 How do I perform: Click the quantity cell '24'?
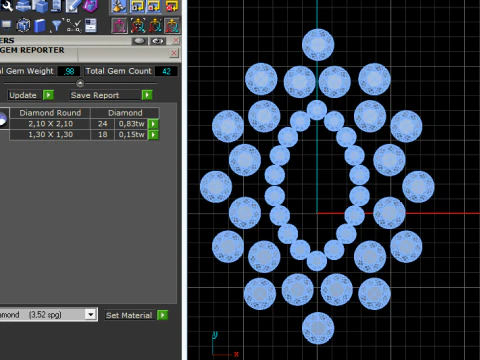coord(103,124)
